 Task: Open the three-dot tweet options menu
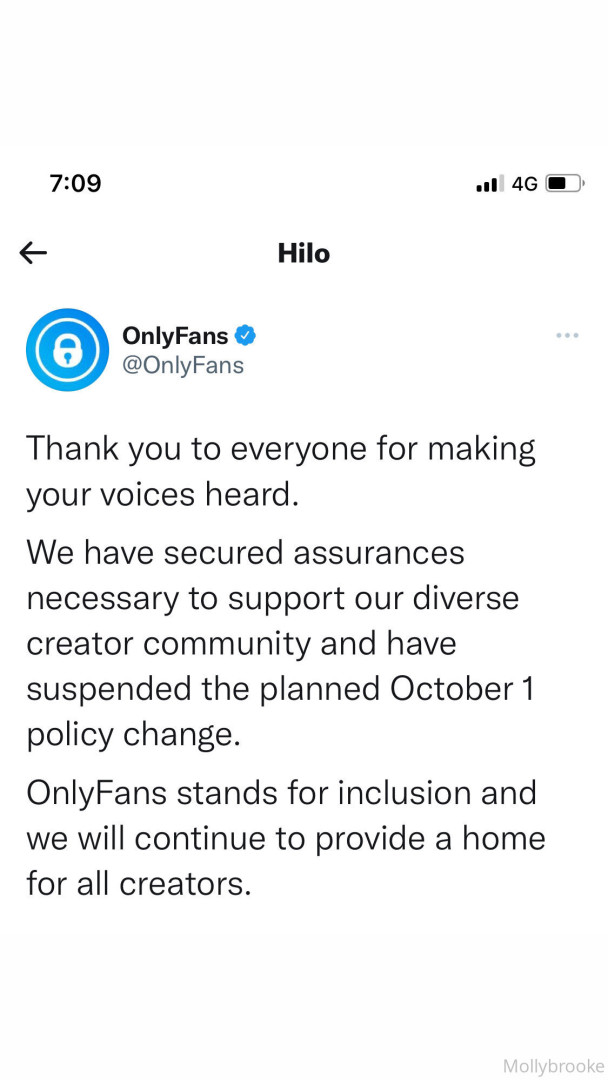[567, 336]
